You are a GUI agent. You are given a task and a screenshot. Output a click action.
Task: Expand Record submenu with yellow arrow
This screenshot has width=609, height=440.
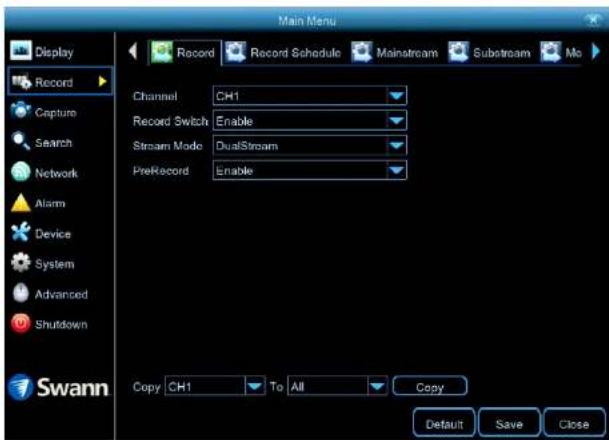(x=102, y=81)
